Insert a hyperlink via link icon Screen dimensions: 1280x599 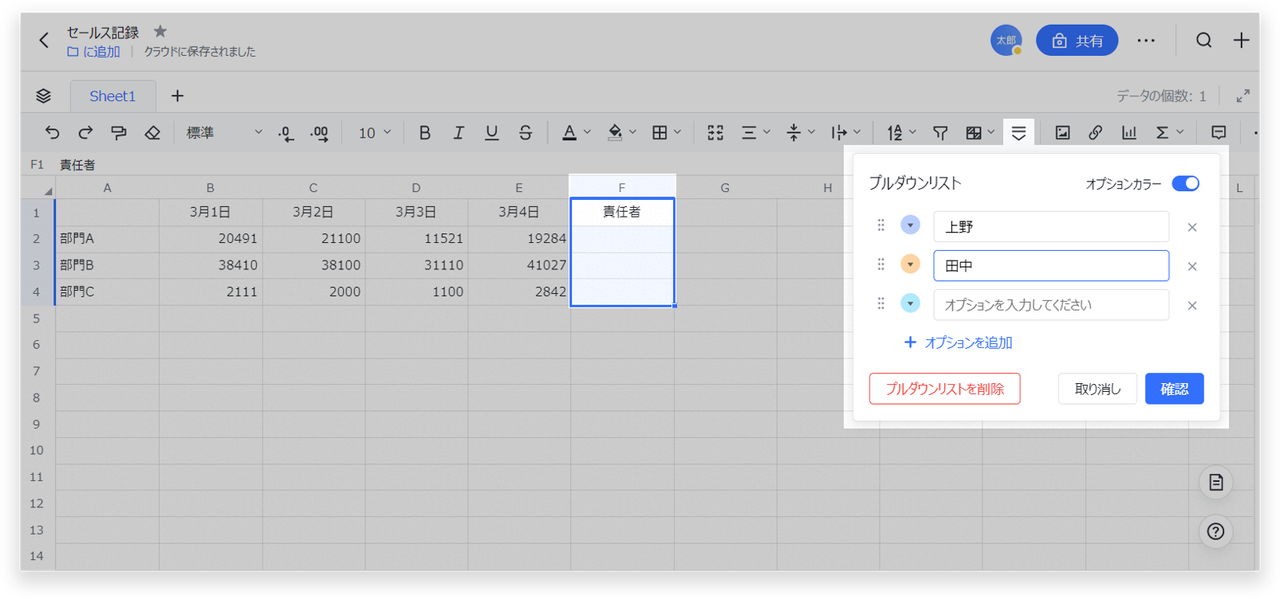[1095, 132]
